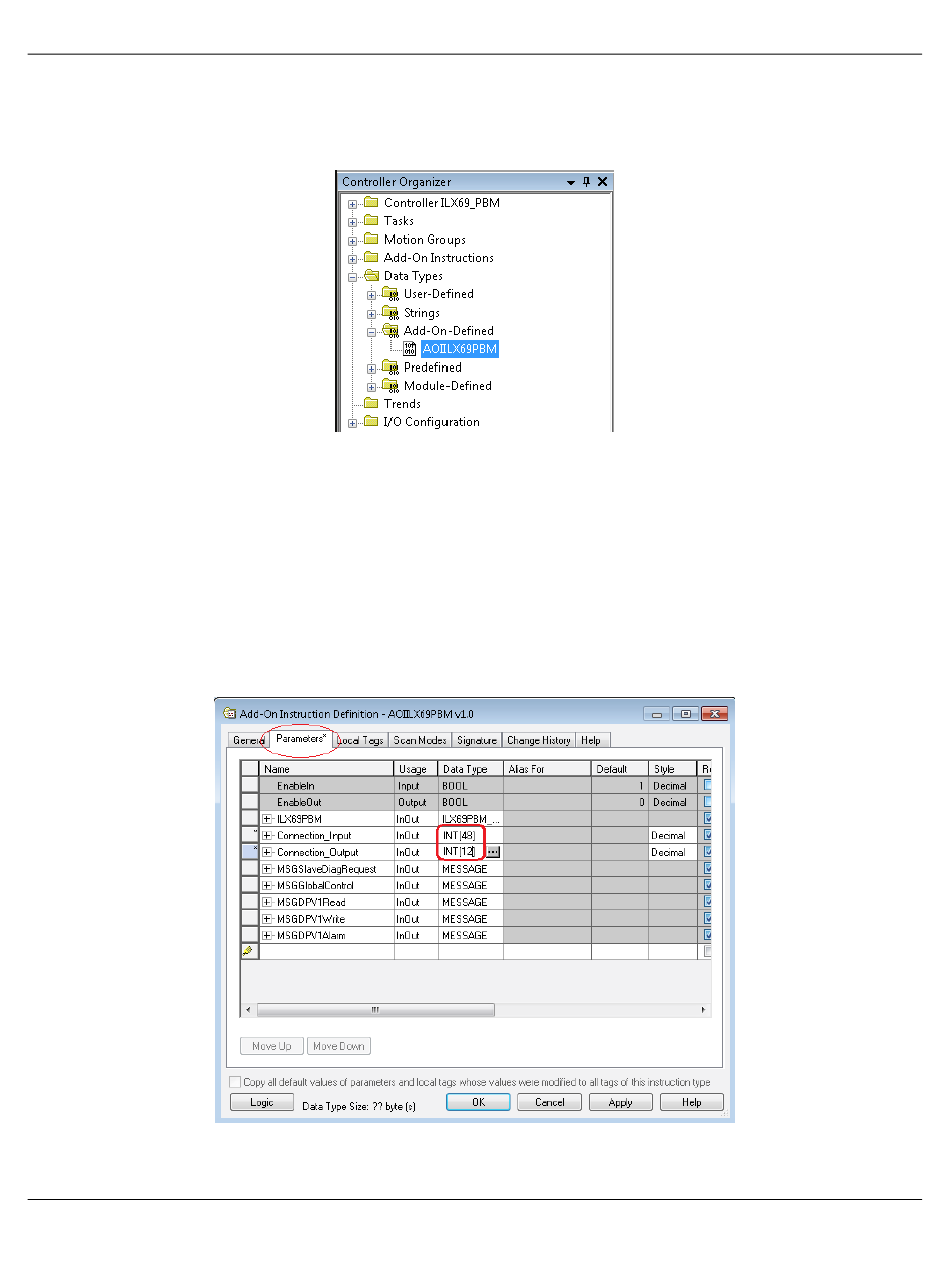The width and height of the screenshot is (950, 1267).
Task: Click the Predefined folder icon
Action: [391, 367]
